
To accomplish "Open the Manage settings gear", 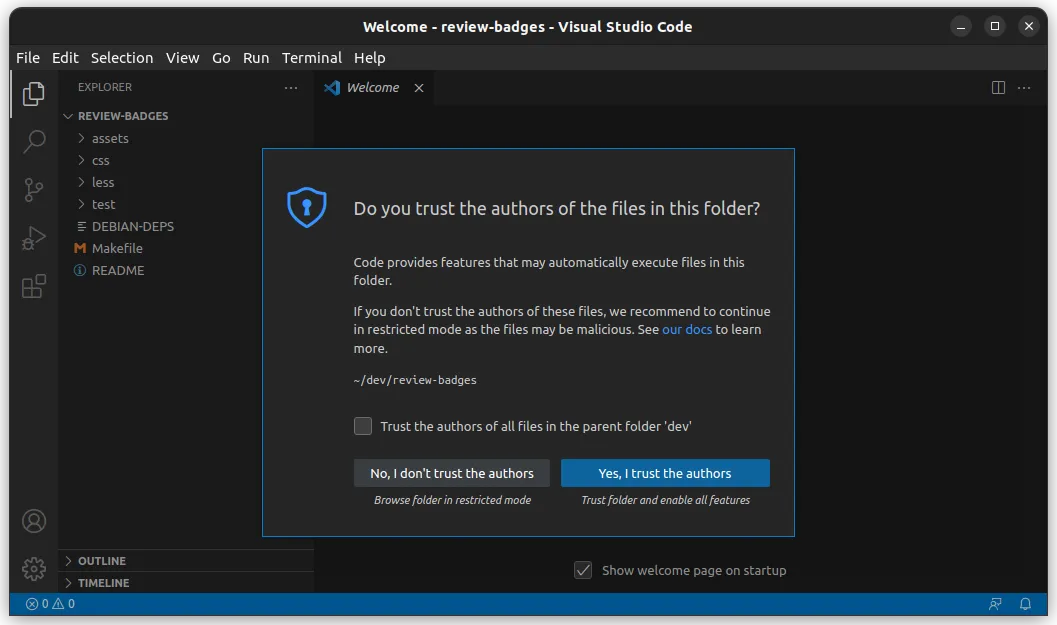I will click(34, 569).
